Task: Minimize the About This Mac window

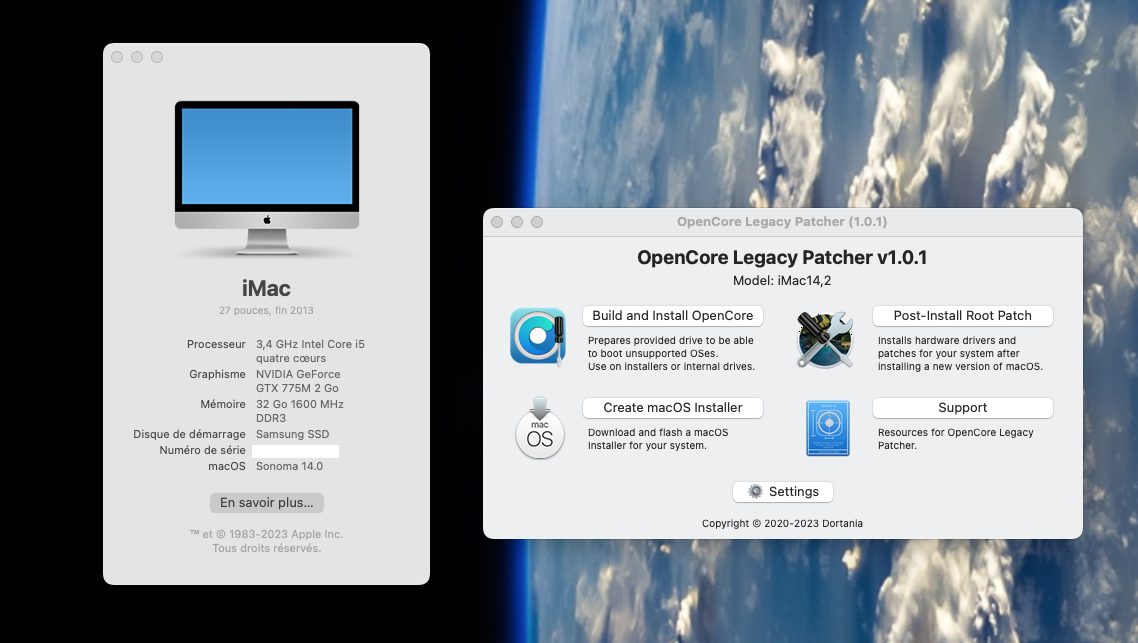Action: point(137,57)
